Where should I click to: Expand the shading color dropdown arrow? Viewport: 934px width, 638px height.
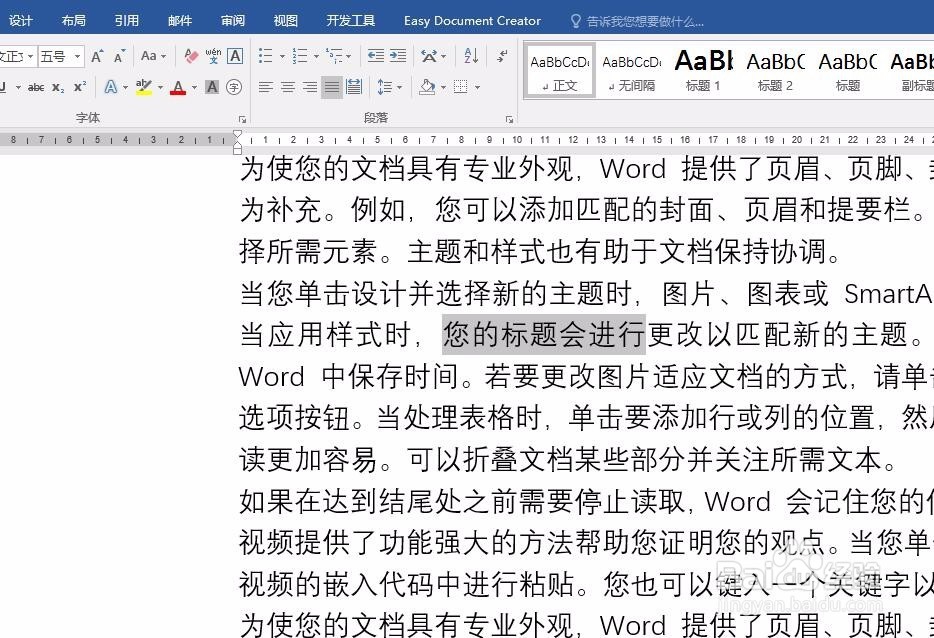click(x=444, y=88)
